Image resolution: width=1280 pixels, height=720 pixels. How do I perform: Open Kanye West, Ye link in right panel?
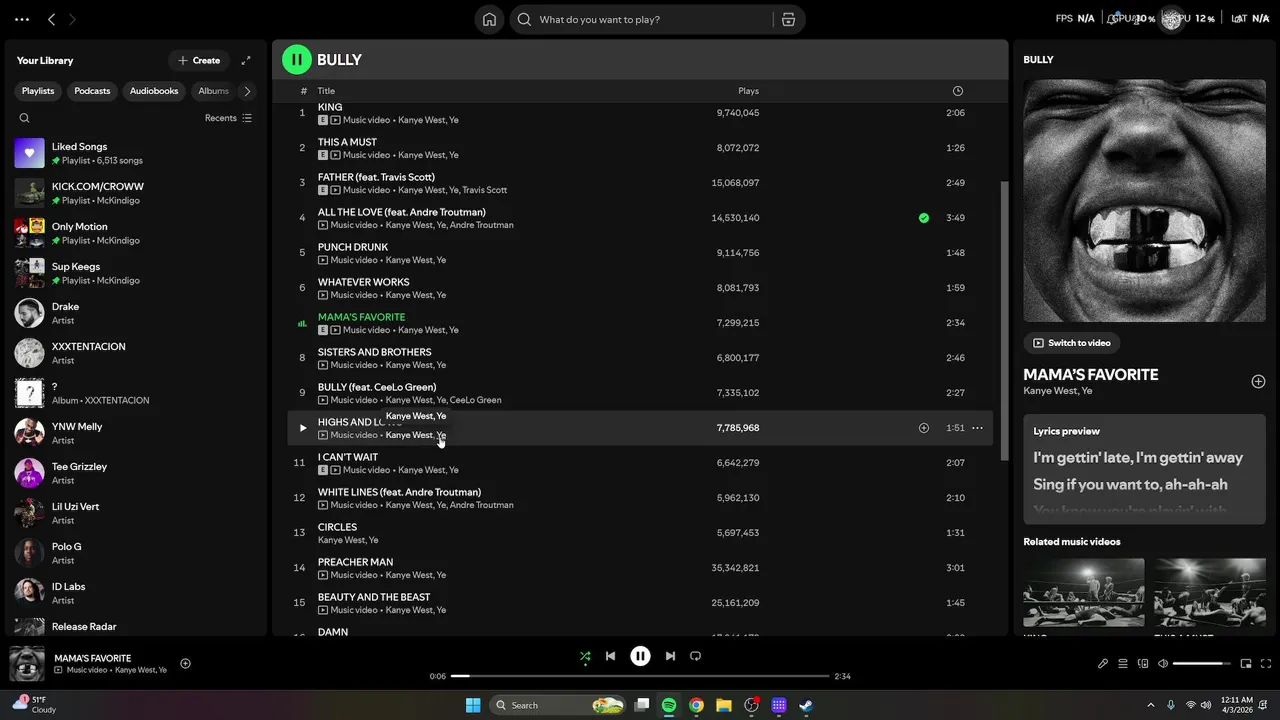click(1057, 391)
